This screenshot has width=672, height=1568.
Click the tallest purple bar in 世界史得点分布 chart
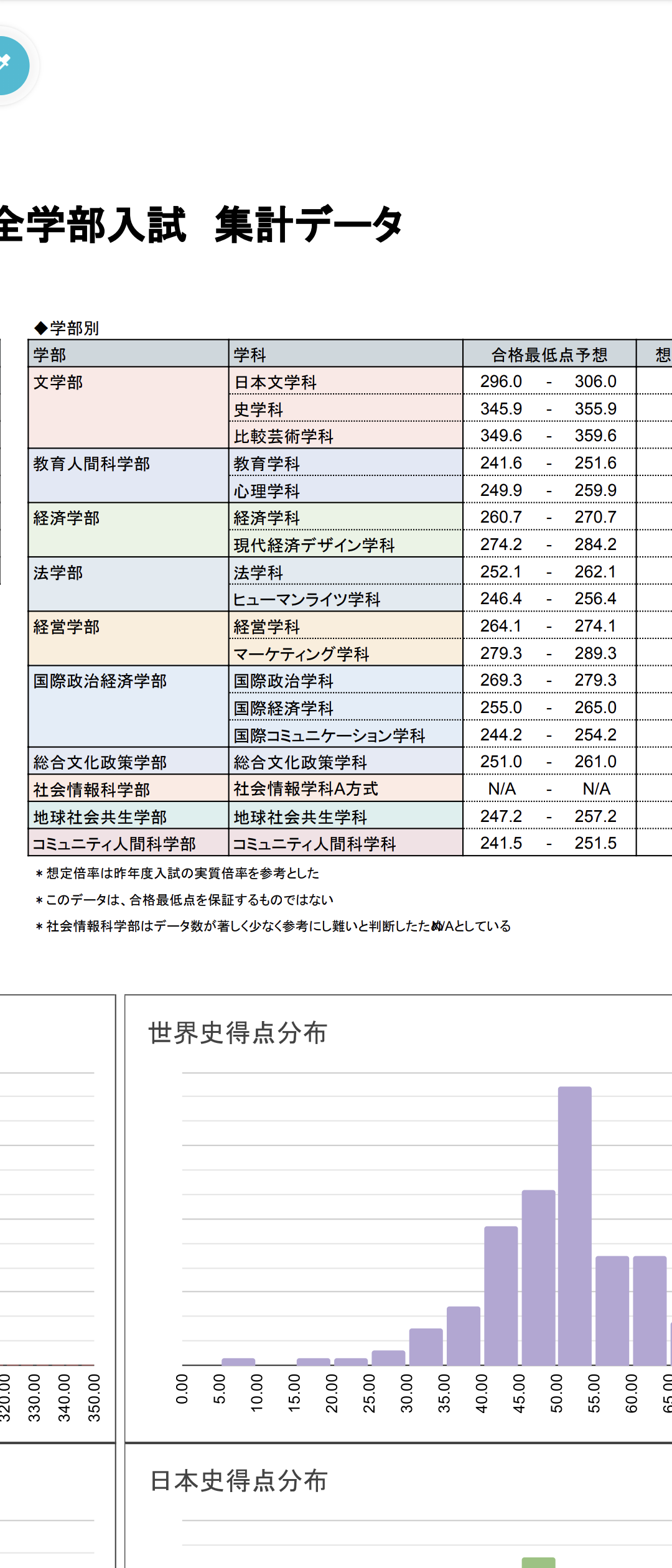tap(574, 1226)
